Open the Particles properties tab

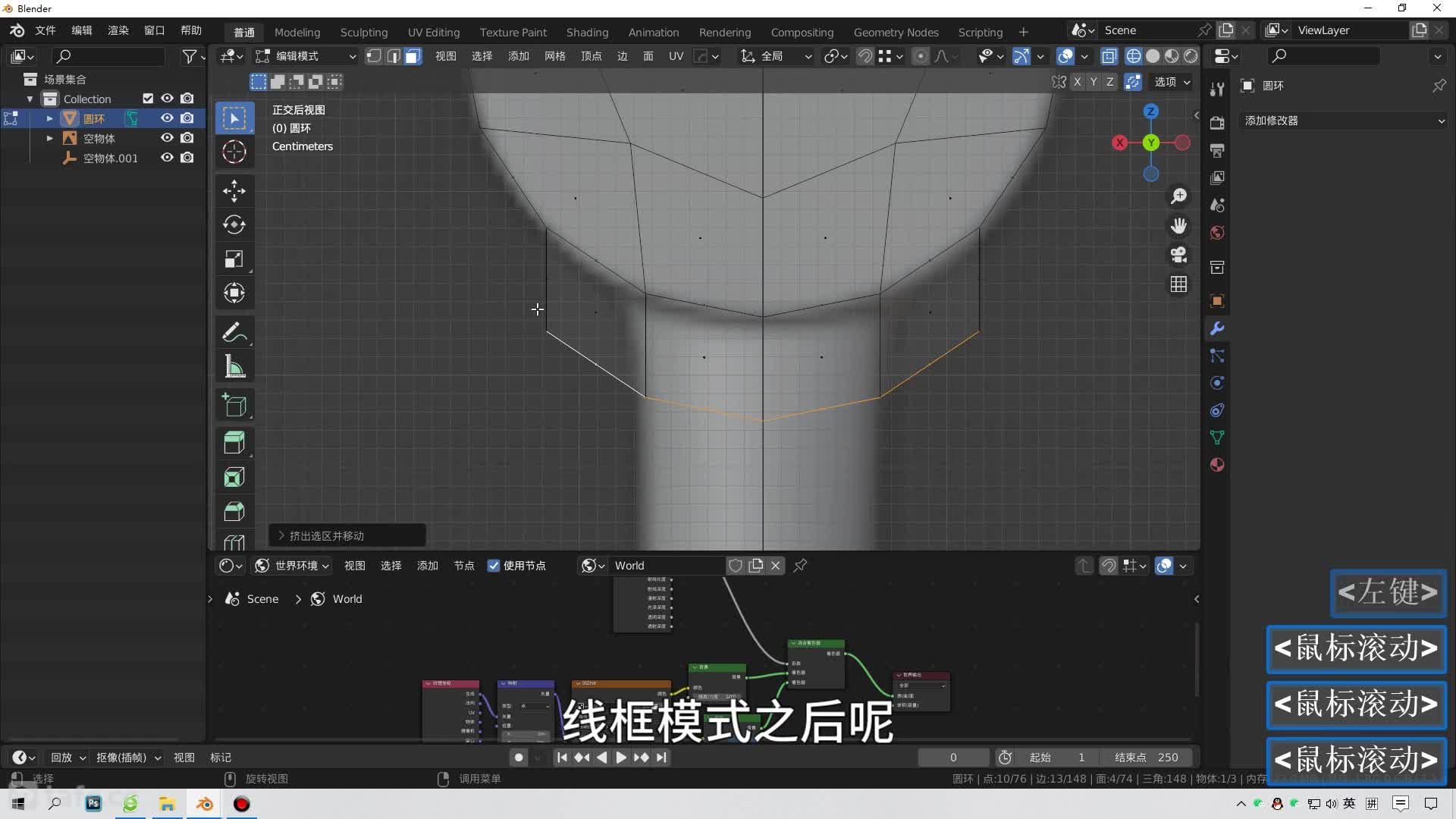[1217, 356]
